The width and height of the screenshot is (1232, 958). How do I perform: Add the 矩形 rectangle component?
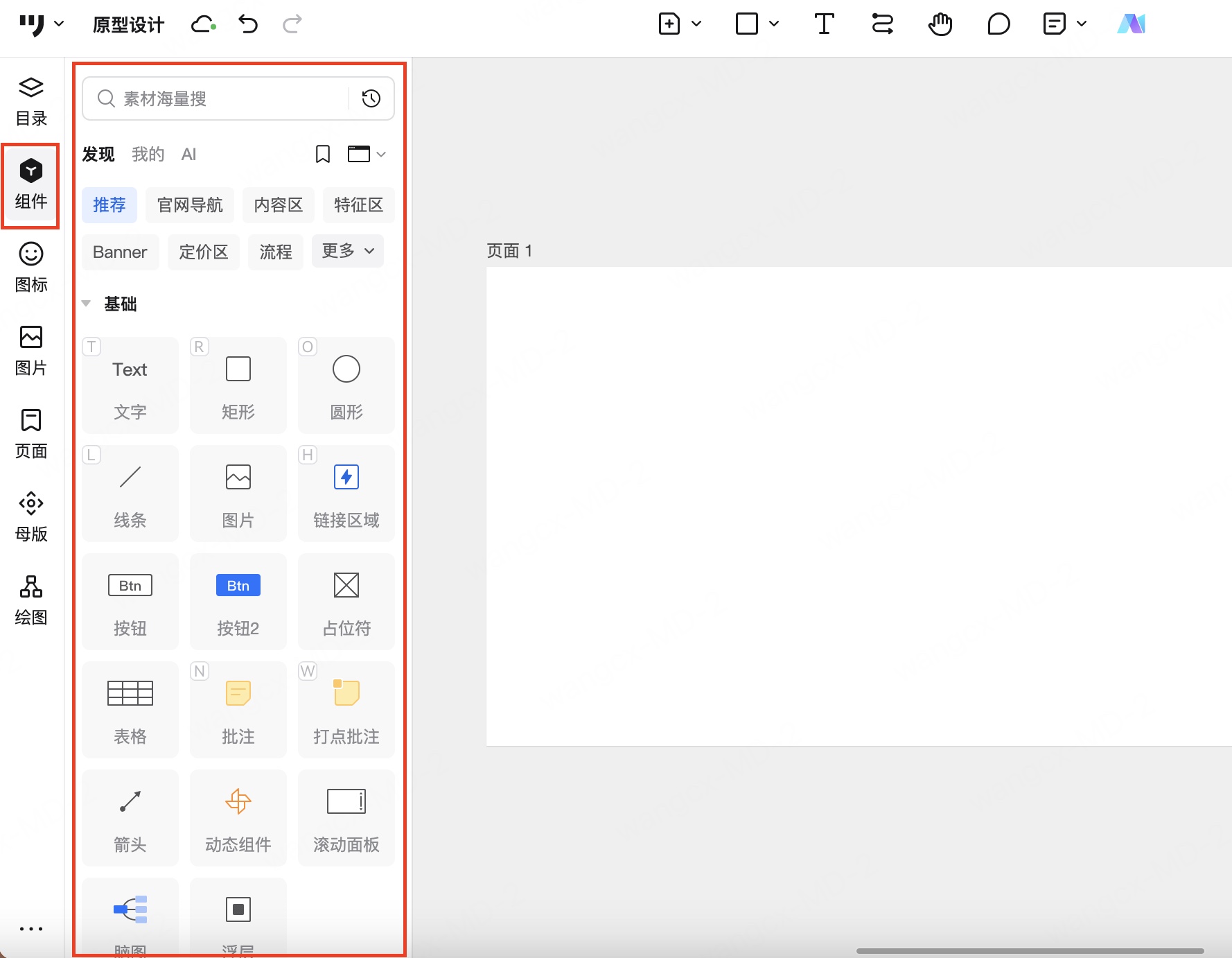click(x=238, y=385)
